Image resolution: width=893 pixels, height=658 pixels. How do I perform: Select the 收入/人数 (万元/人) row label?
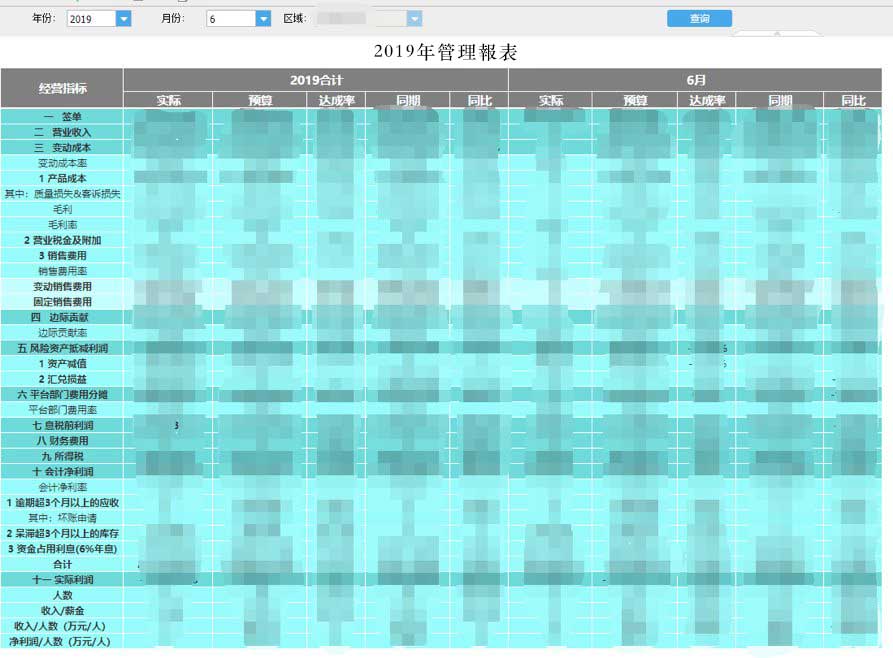click(62, 626)
